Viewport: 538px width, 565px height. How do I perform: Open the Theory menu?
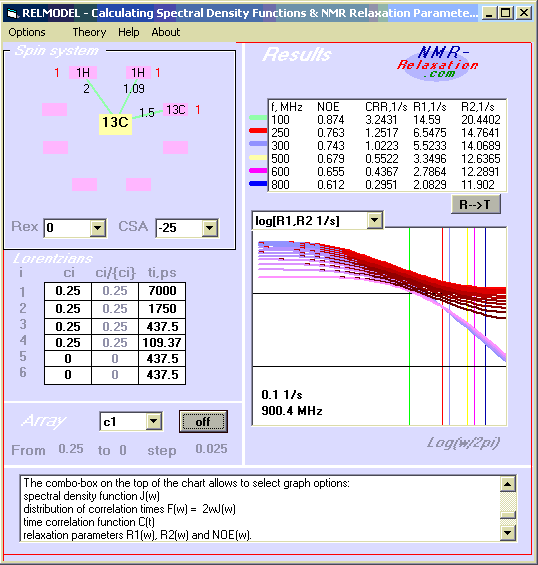click(x=89, y=32)
